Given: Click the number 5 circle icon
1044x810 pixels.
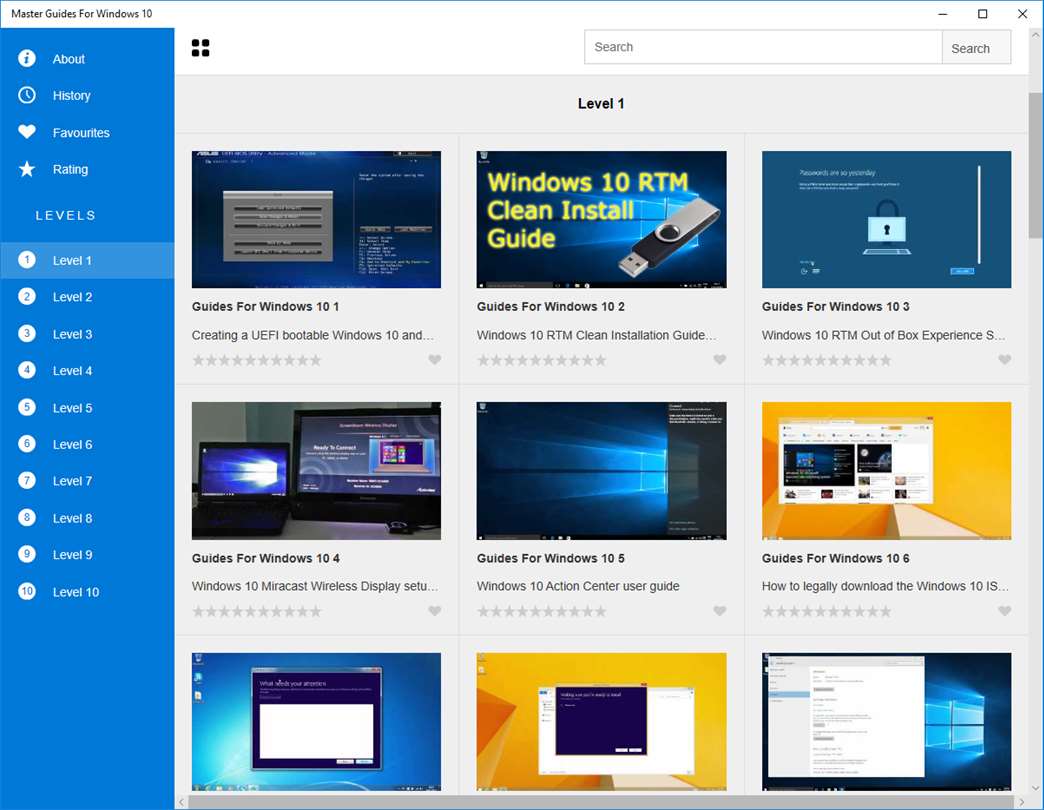Looking at the screenshot, I should (x=27, y=407).
